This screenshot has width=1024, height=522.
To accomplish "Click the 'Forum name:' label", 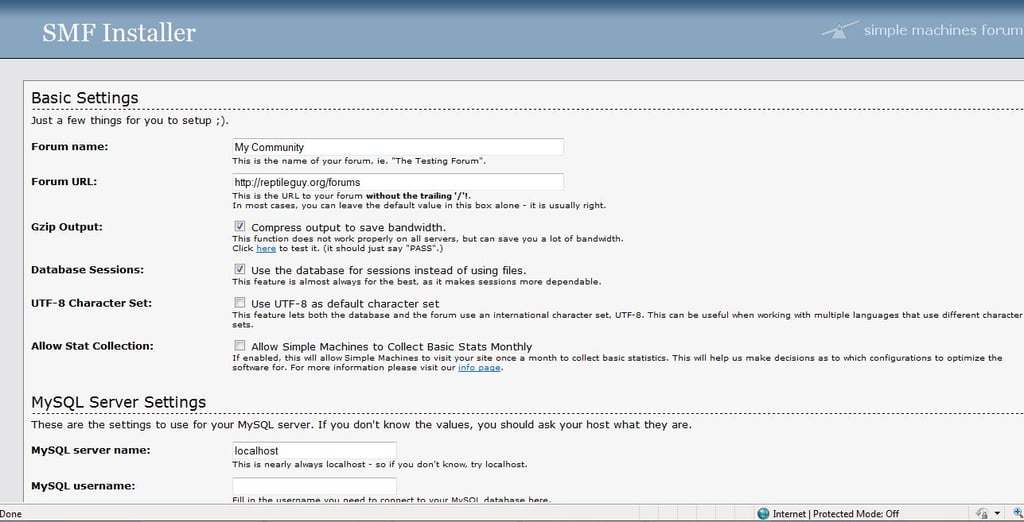I will tap(70, 146).
